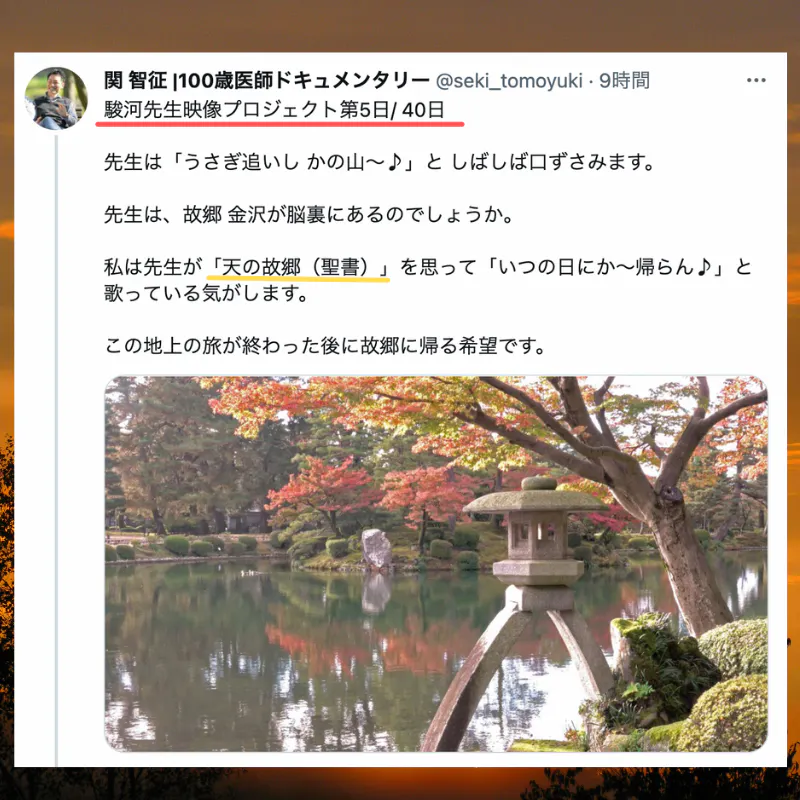
Task: Click the final sentence この地上の旅が終わった後に
Action: pos(325,346)
